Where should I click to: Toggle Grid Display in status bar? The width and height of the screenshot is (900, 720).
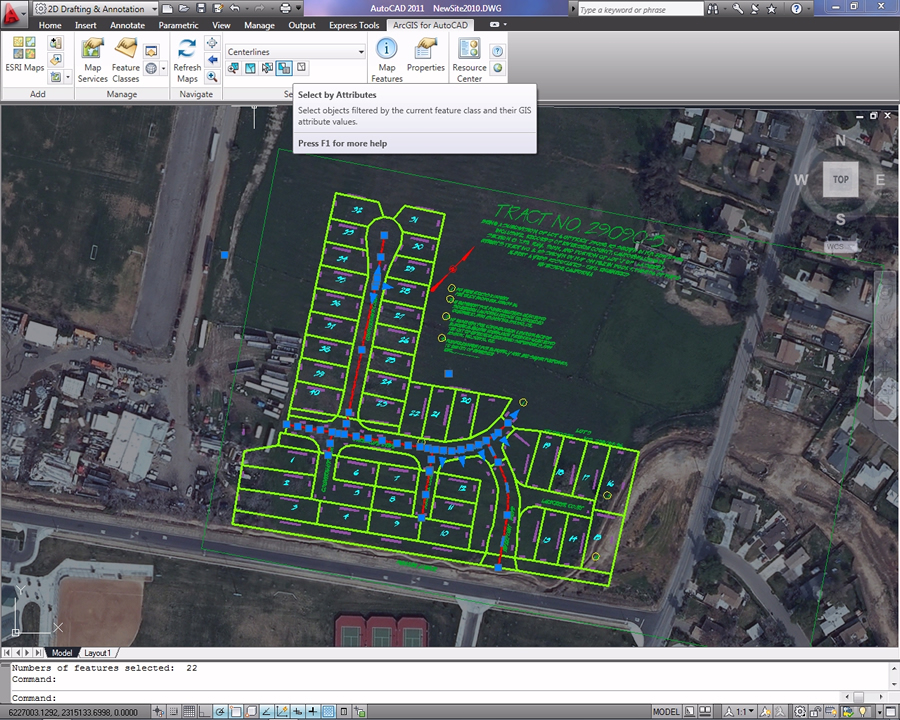pos(189,712)
